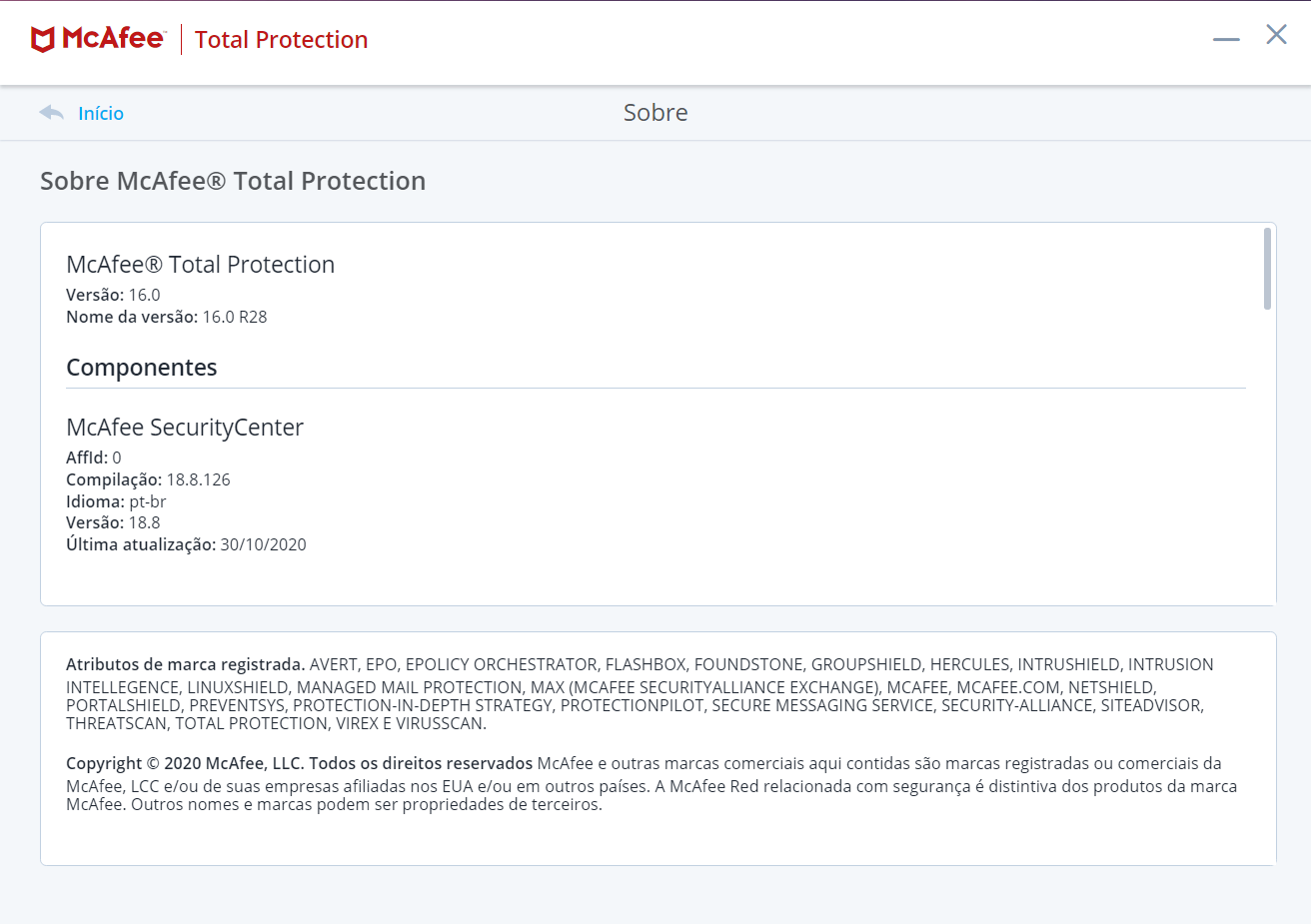The height and width of the screenshot is (924, 1311).
Task: Click the back arrow icon beside Início
Action: coord(51,113)
